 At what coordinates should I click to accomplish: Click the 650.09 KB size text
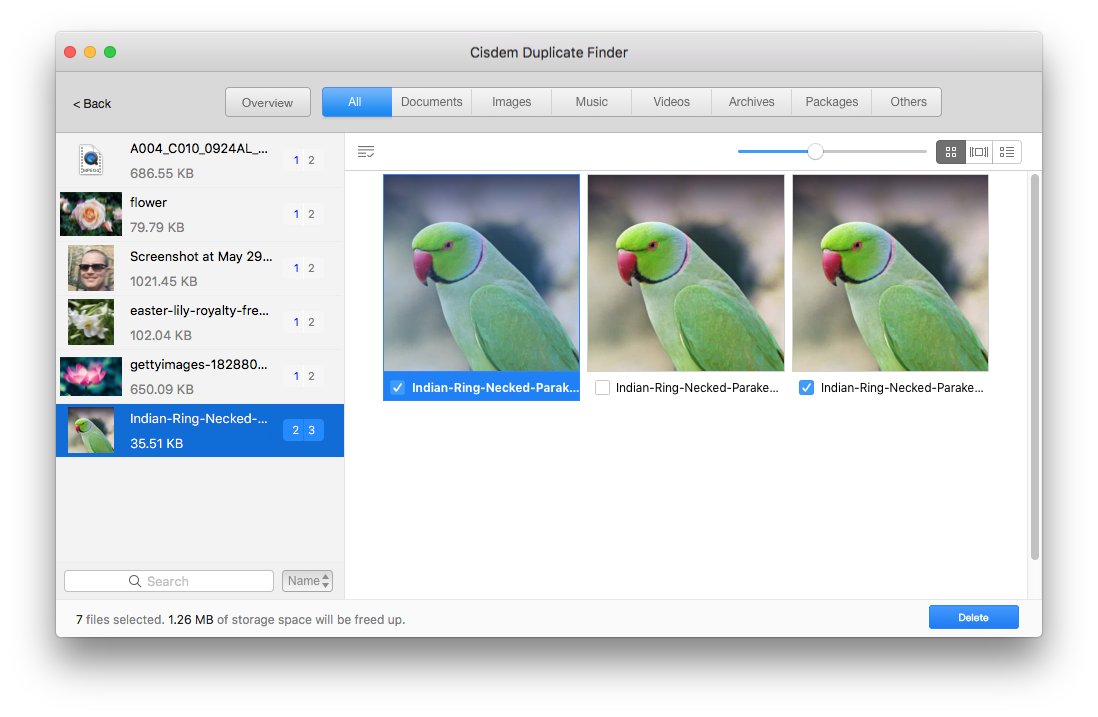[x=162, y=389]
